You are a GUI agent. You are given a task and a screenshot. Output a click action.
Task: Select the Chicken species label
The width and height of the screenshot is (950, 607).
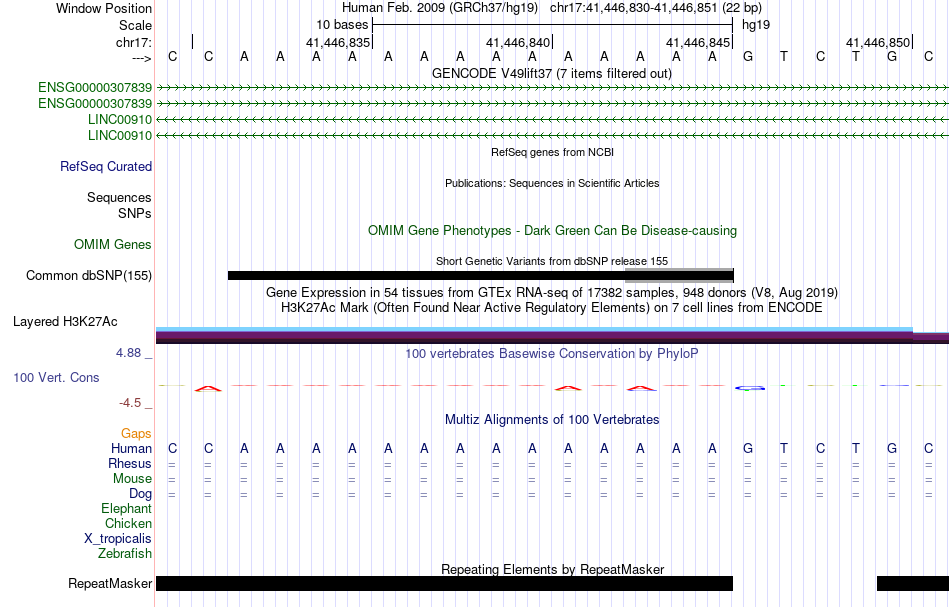click(128, 524)
